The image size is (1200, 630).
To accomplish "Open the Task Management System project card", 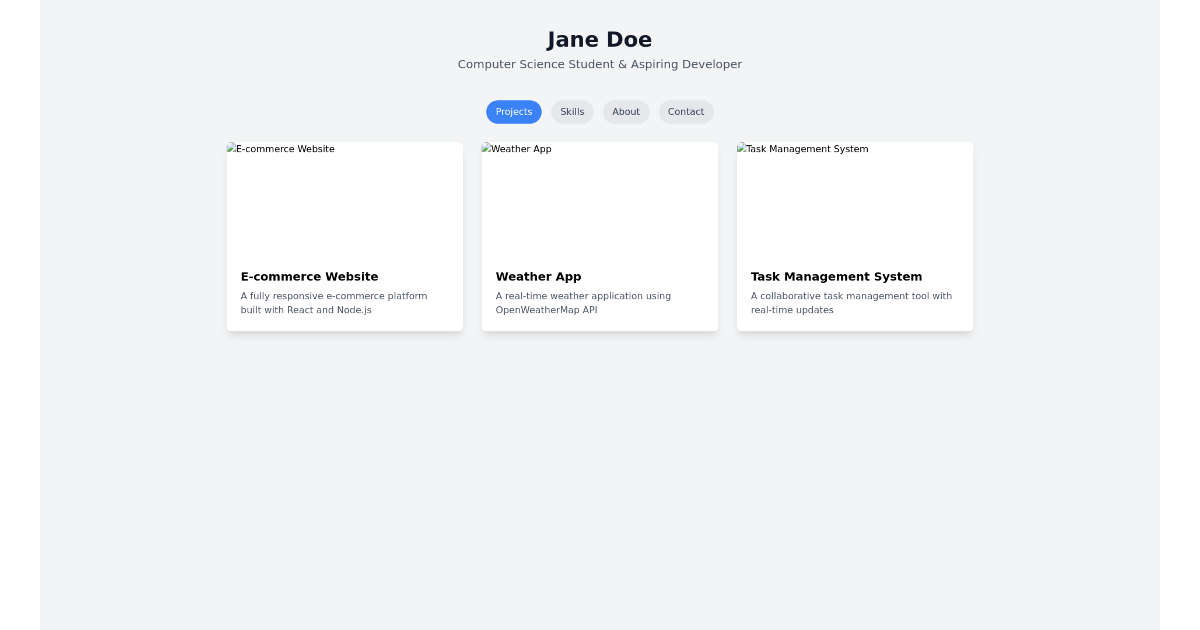I will [x=855, y=237].
